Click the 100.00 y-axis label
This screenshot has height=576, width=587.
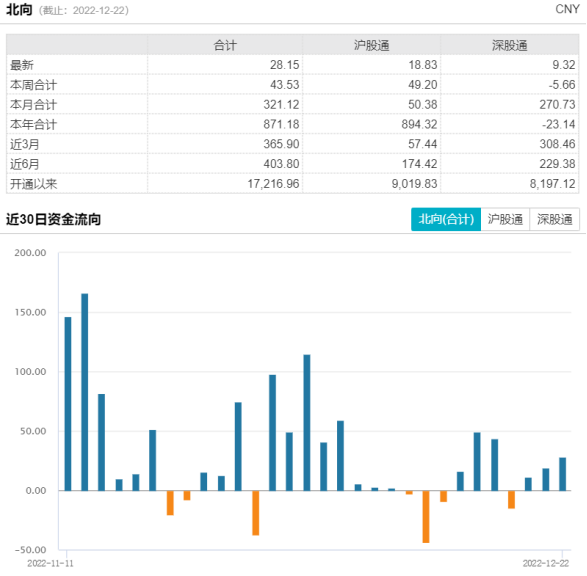[x=30, y=372]
